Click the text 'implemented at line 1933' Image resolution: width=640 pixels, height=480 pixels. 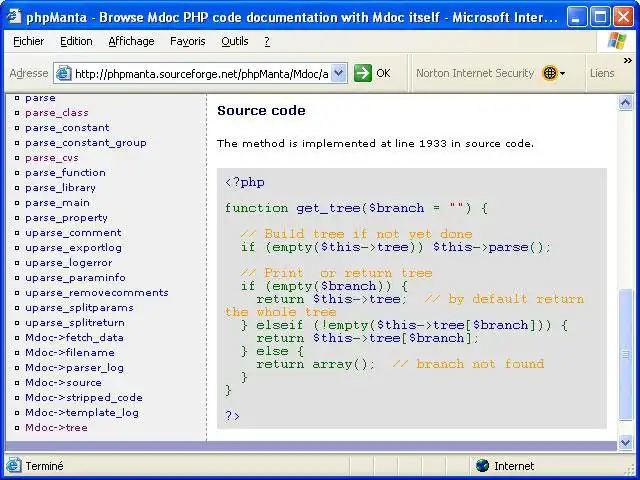coord(374,144)
